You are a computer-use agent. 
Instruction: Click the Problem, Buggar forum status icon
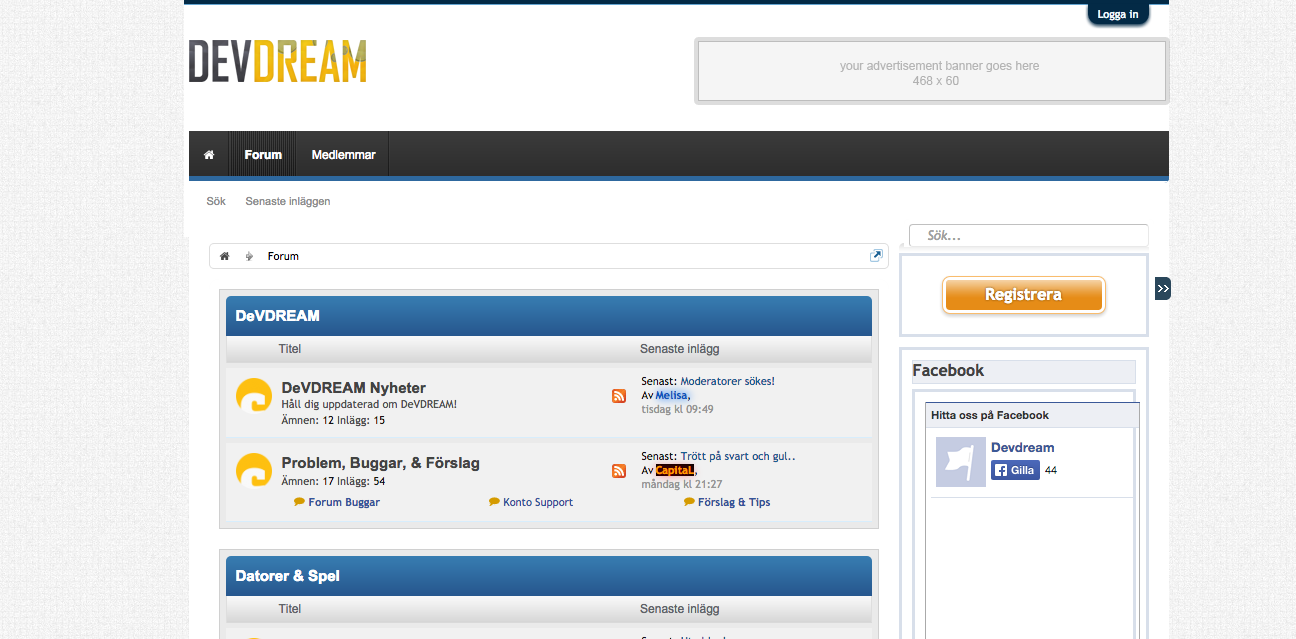pyautogui.click(x=254, y=471)
